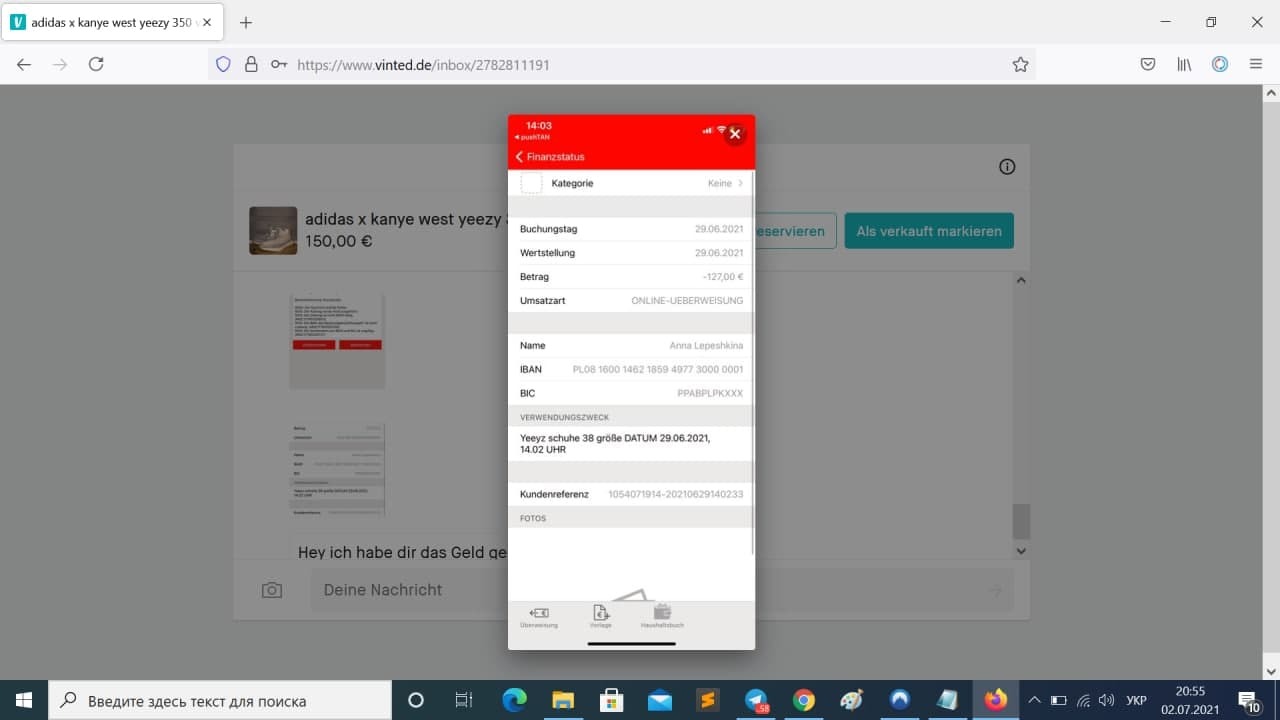Open the Windows Start menu
The height and width of the screenshot is (720, 1280).
click(24, 700)
